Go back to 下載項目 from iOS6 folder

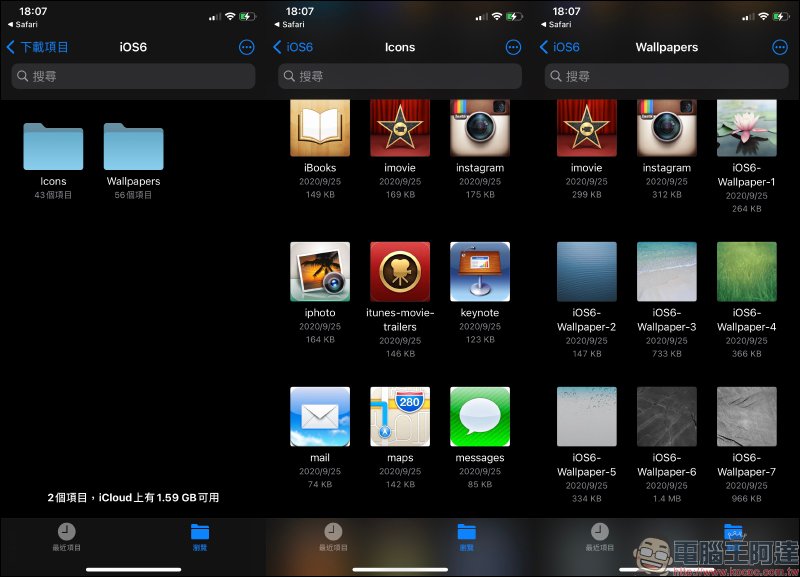point(38,47)
